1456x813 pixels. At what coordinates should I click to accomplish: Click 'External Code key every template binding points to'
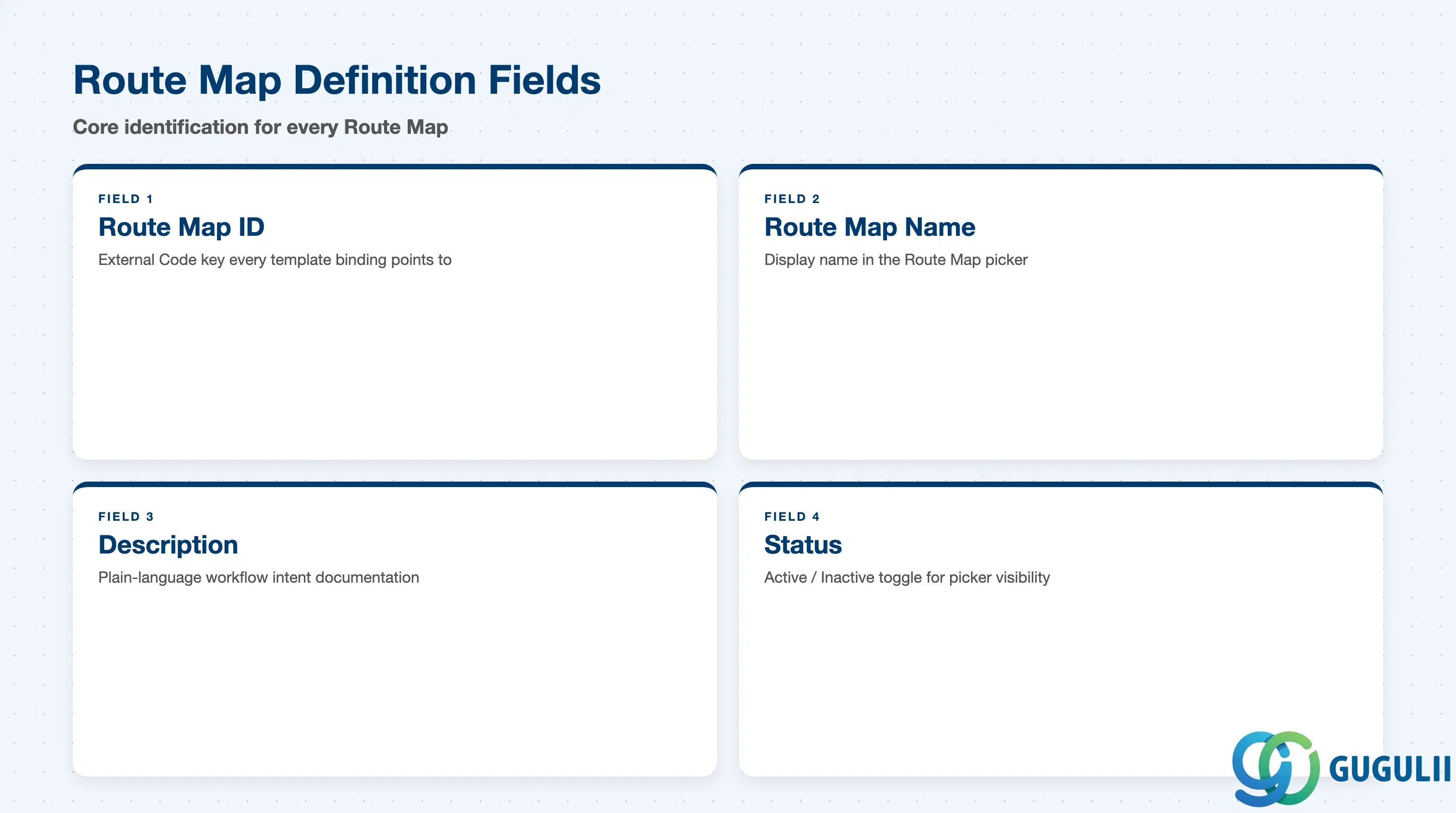pyautogui.click(x=275, y=260)
